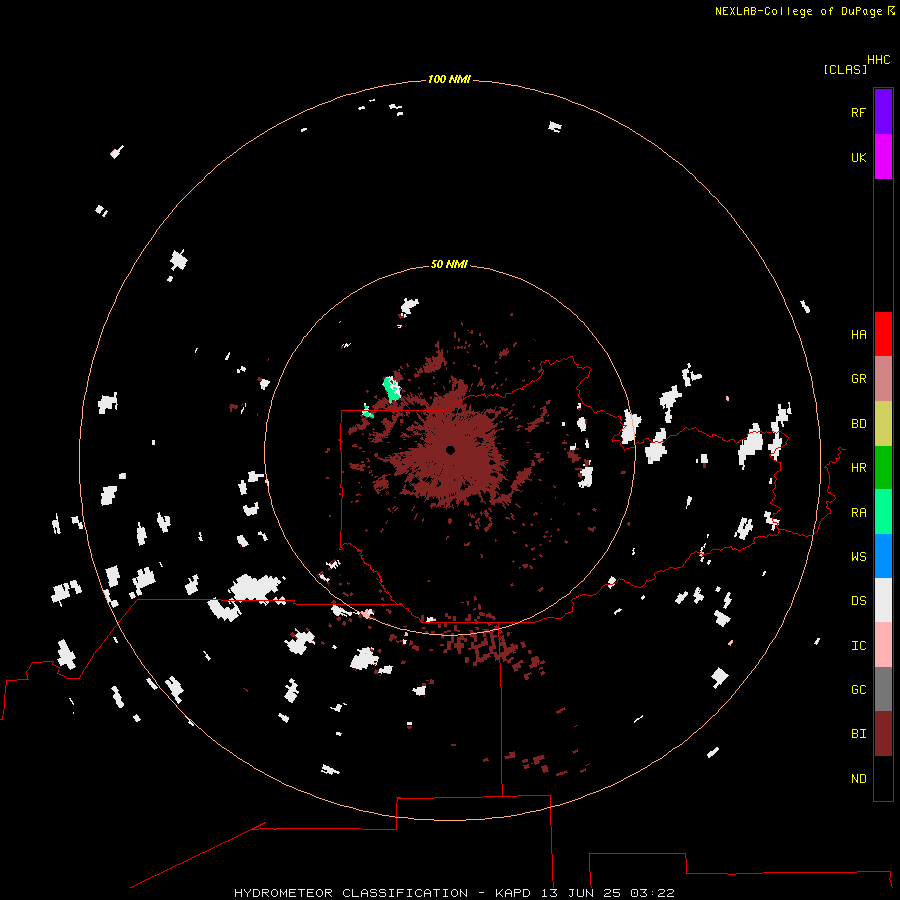Image resolution: width=900 pixels, height=900 pixels.
Task: Click the HA red legend swatch
Action: (883, 334)
